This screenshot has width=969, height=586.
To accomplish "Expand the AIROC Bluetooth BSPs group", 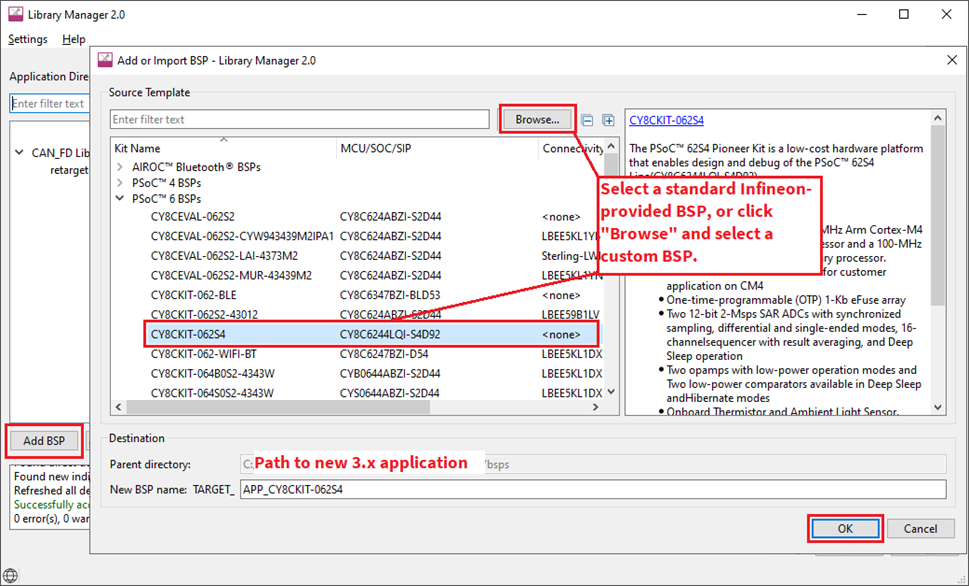I will coord(120,167).
